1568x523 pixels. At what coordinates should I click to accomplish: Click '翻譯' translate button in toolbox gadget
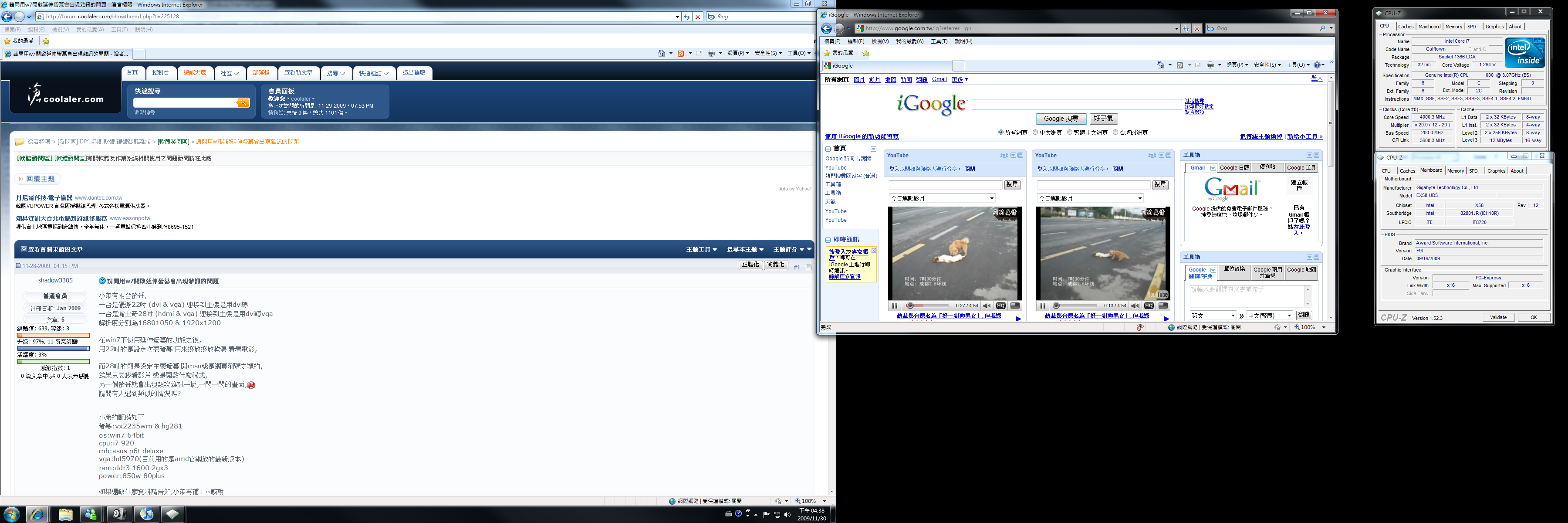pos(1304,316)
